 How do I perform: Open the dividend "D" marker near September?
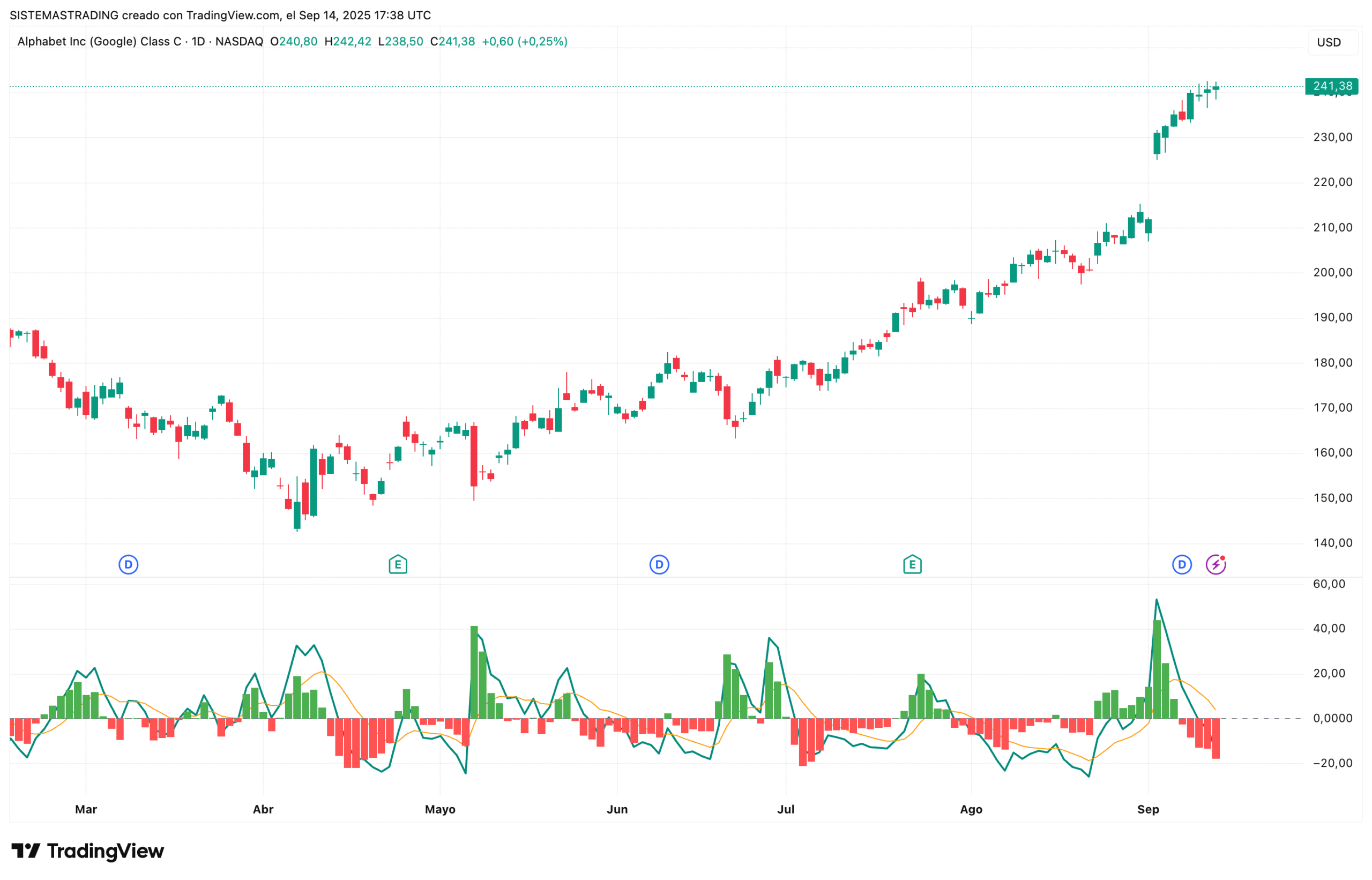1181,564
